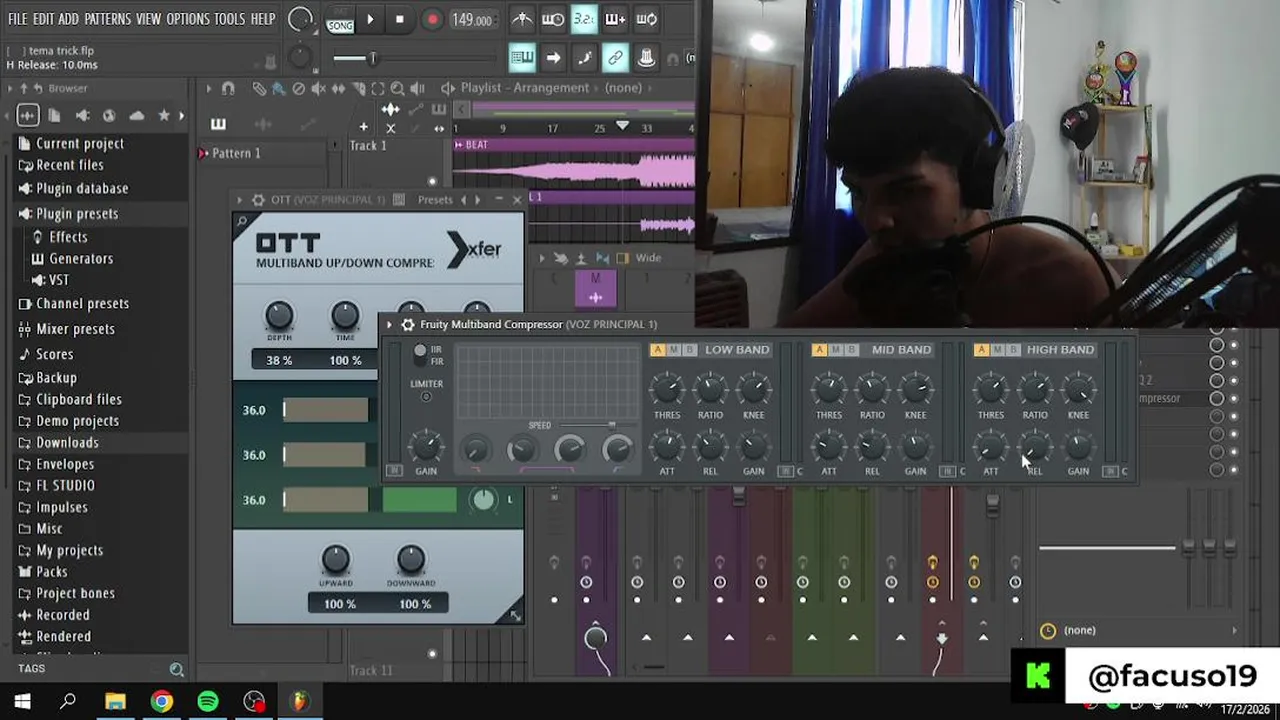1280x720 pixels.
Task: Toggle wait for input to start playing
Action: pos(553,19)
